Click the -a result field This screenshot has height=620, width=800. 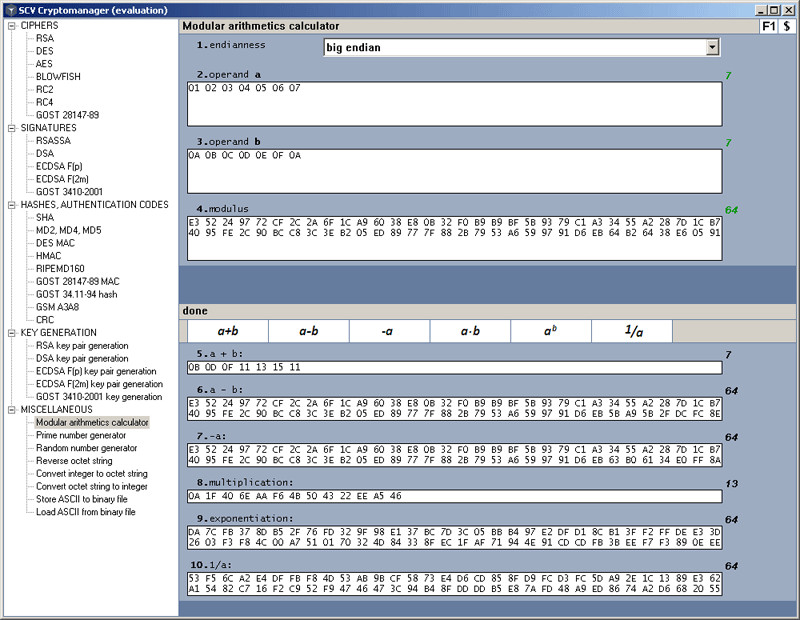tap(455, 455)
